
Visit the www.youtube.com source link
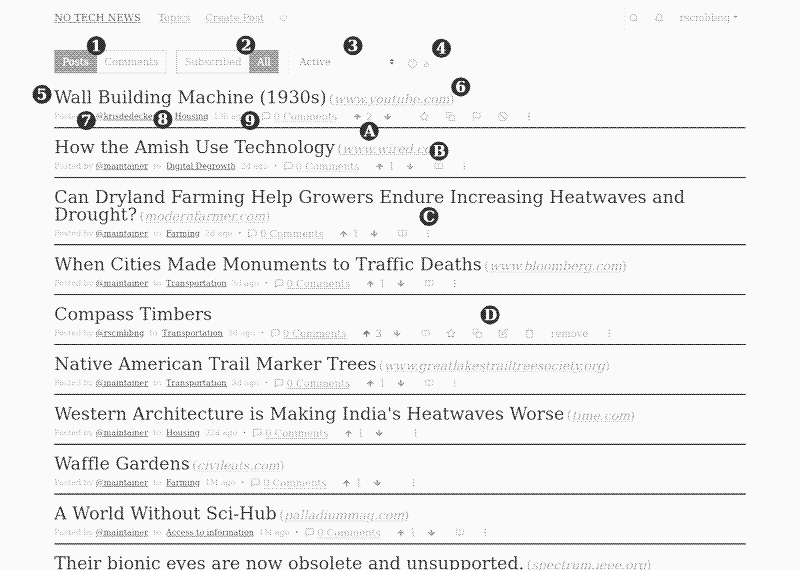[392, 99]
